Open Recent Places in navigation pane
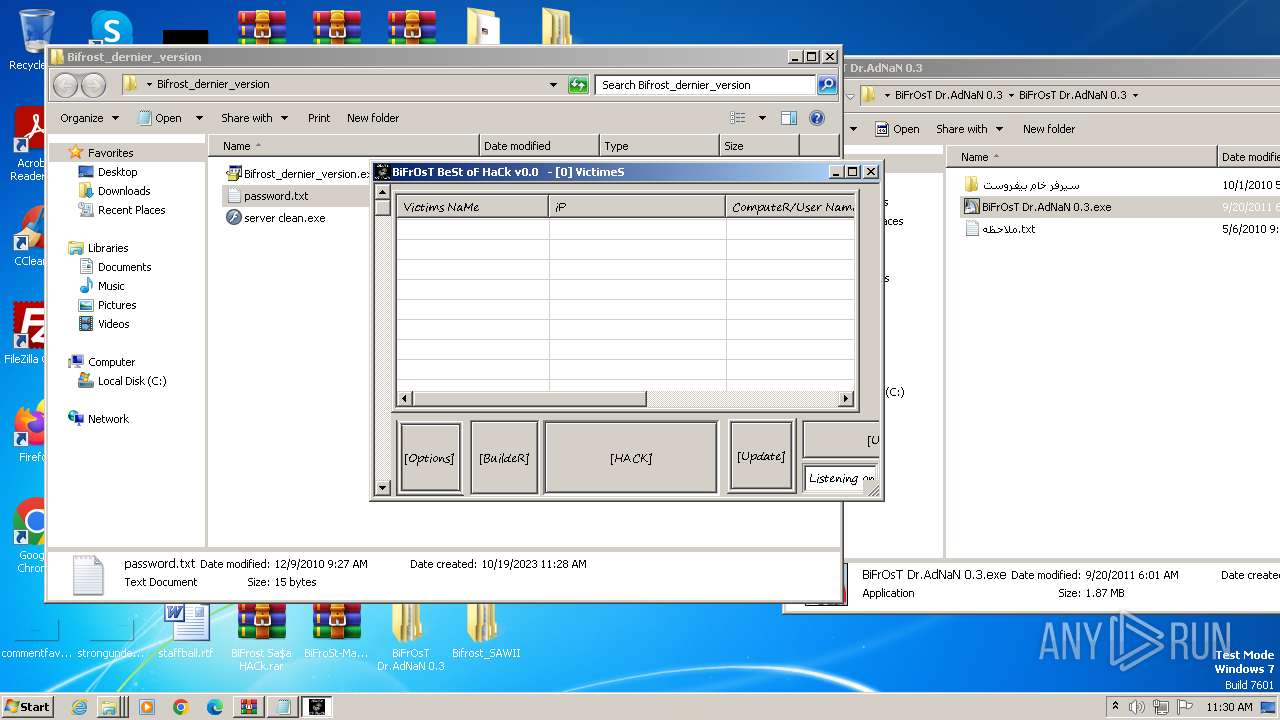This screenshot has width=1280, height=720. [x=131, y=210]
